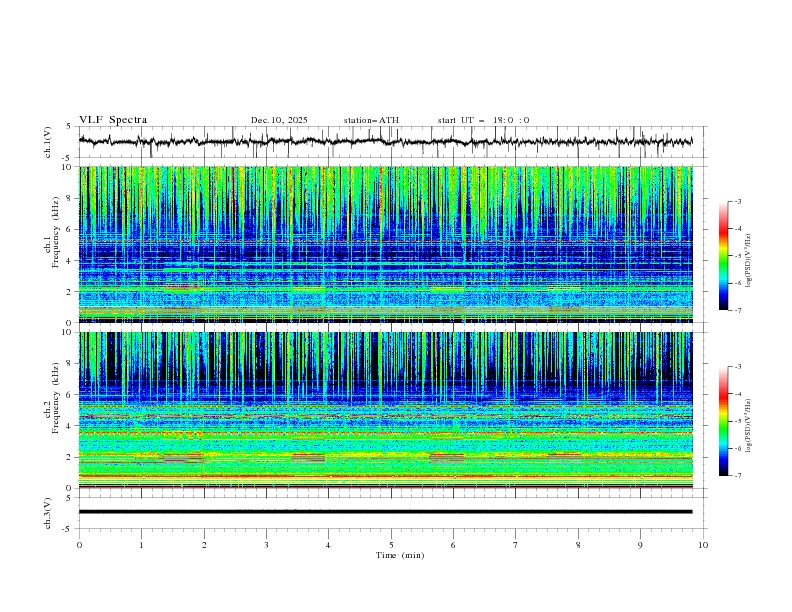Screen dimensions: 792x612
Task: Click the "VLF Spectra" title text
Action: tap(113, 120)
